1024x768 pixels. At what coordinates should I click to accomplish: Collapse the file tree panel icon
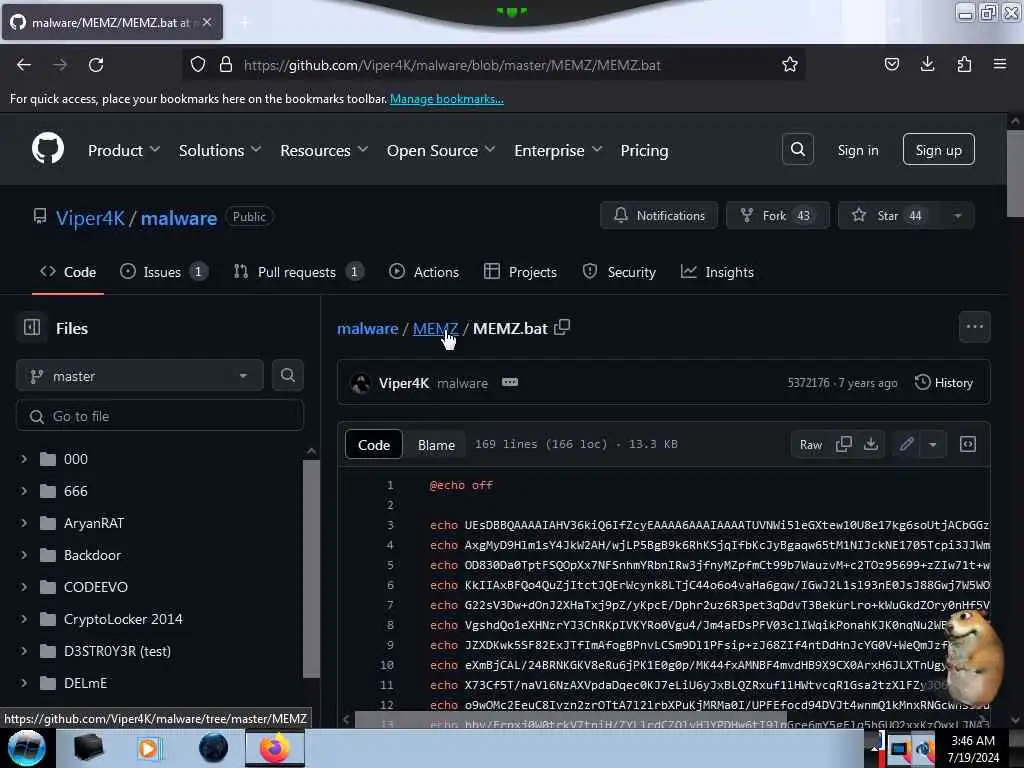click(32, 327)
